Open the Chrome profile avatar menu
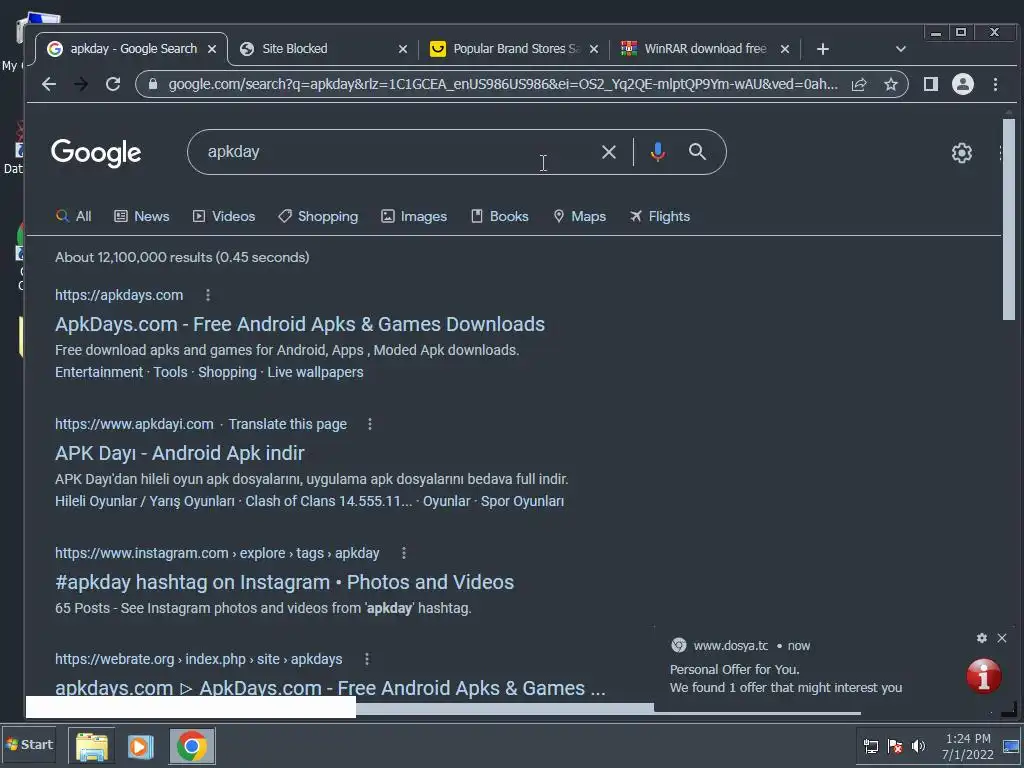 coord(963,84)
